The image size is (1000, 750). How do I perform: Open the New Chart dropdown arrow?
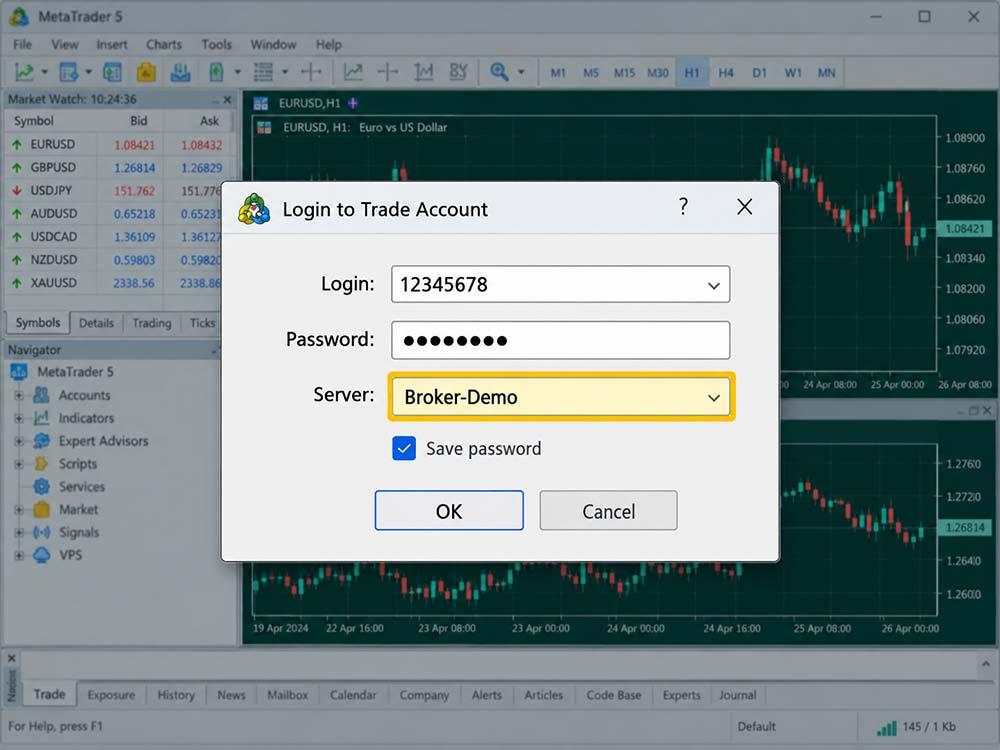point(45,72)
